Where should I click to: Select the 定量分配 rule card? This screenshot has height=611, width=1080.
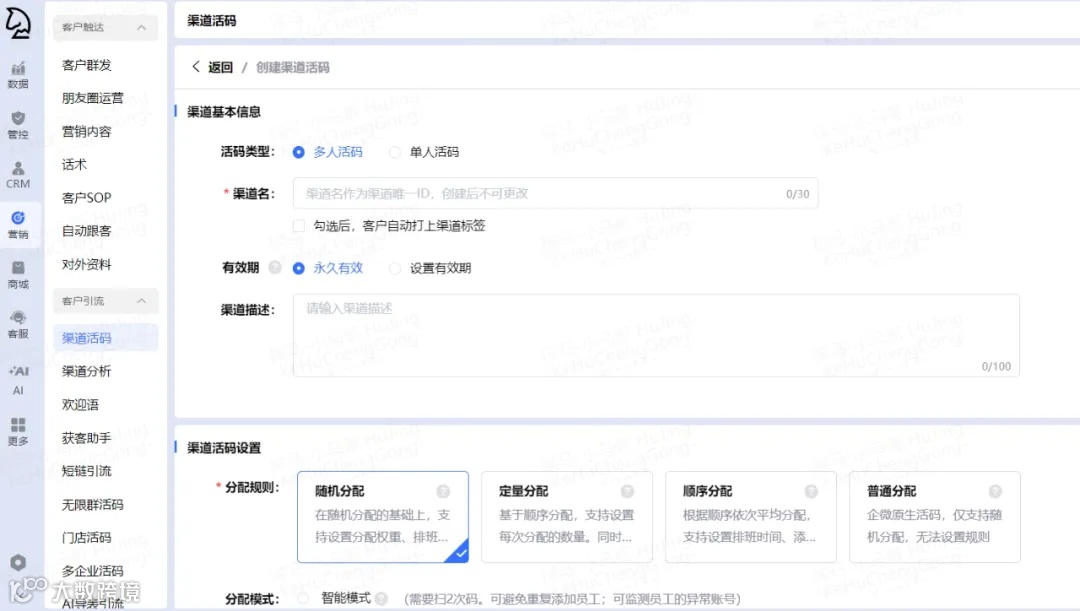(566, 516)
